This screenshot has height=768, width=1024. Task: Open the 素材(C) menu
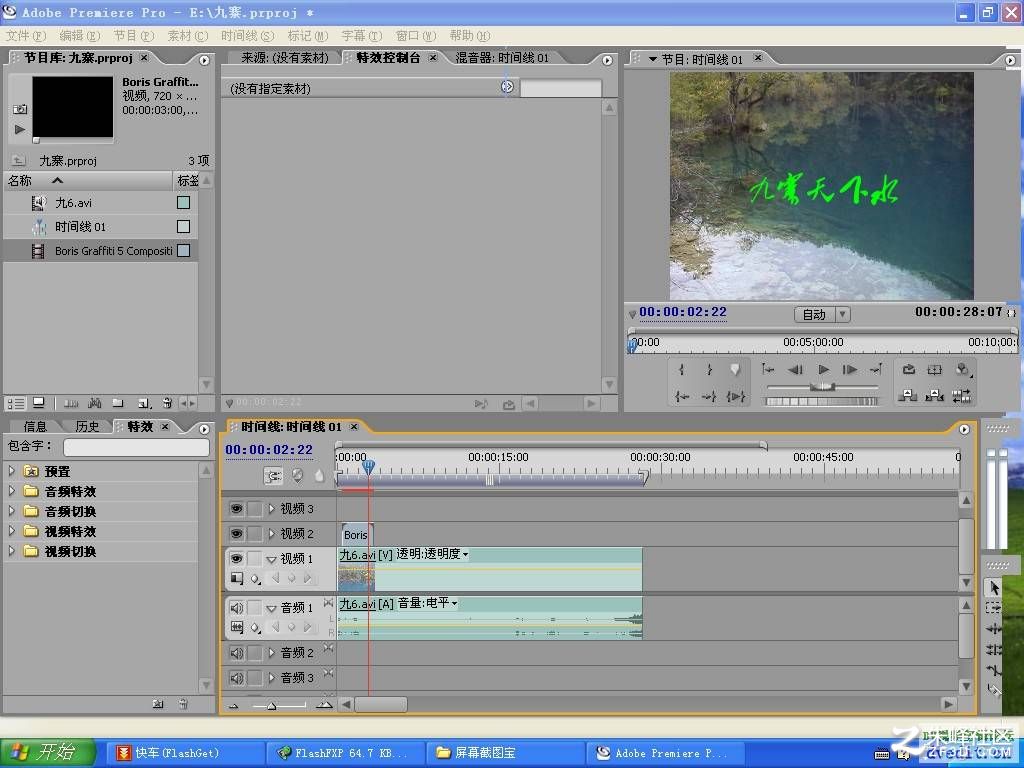(188, 36)
